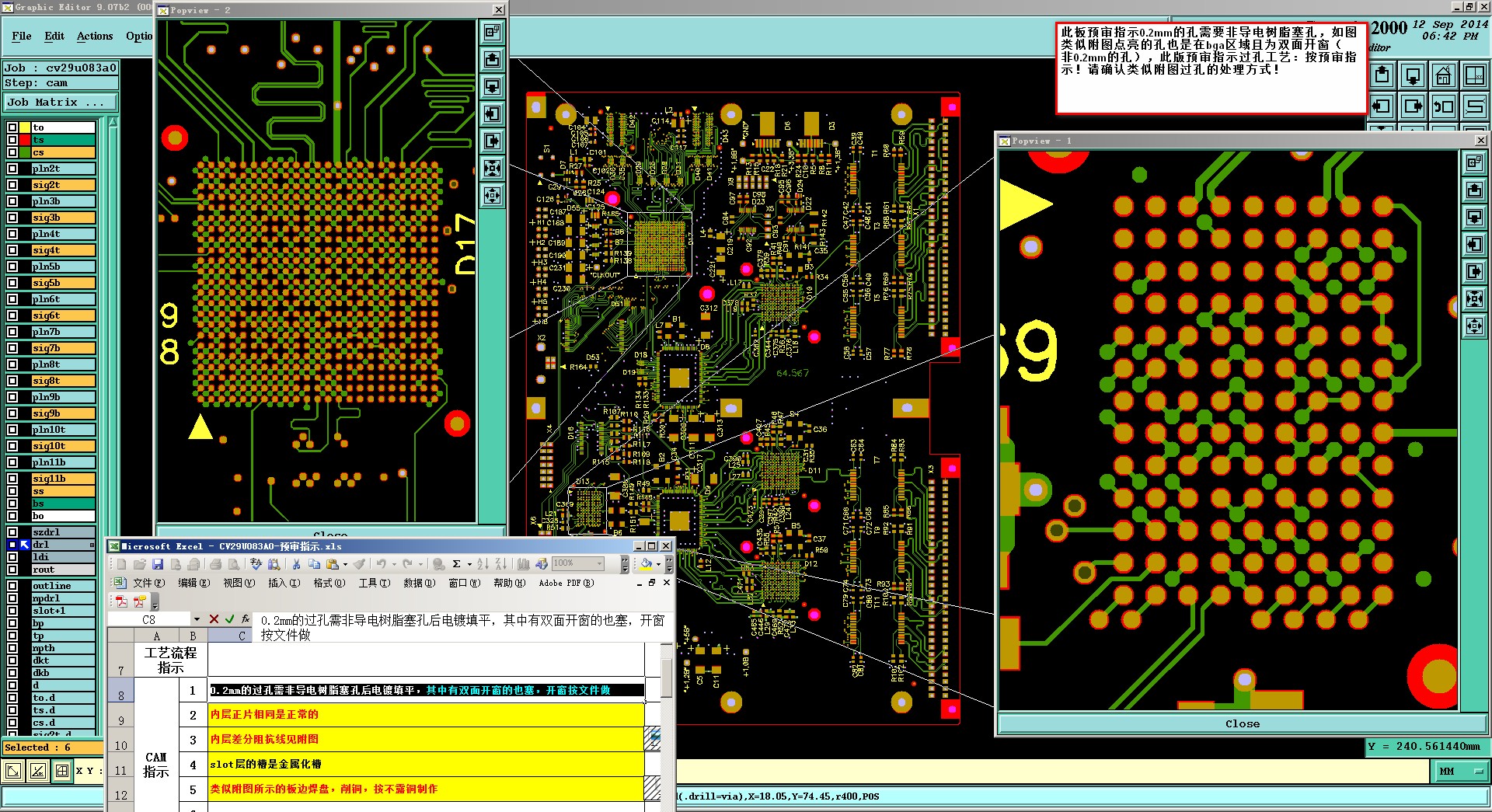Image resolution: width=1492 pixels, height=812 pixels.
Task: Open the Actions menu
Action: 95,37
